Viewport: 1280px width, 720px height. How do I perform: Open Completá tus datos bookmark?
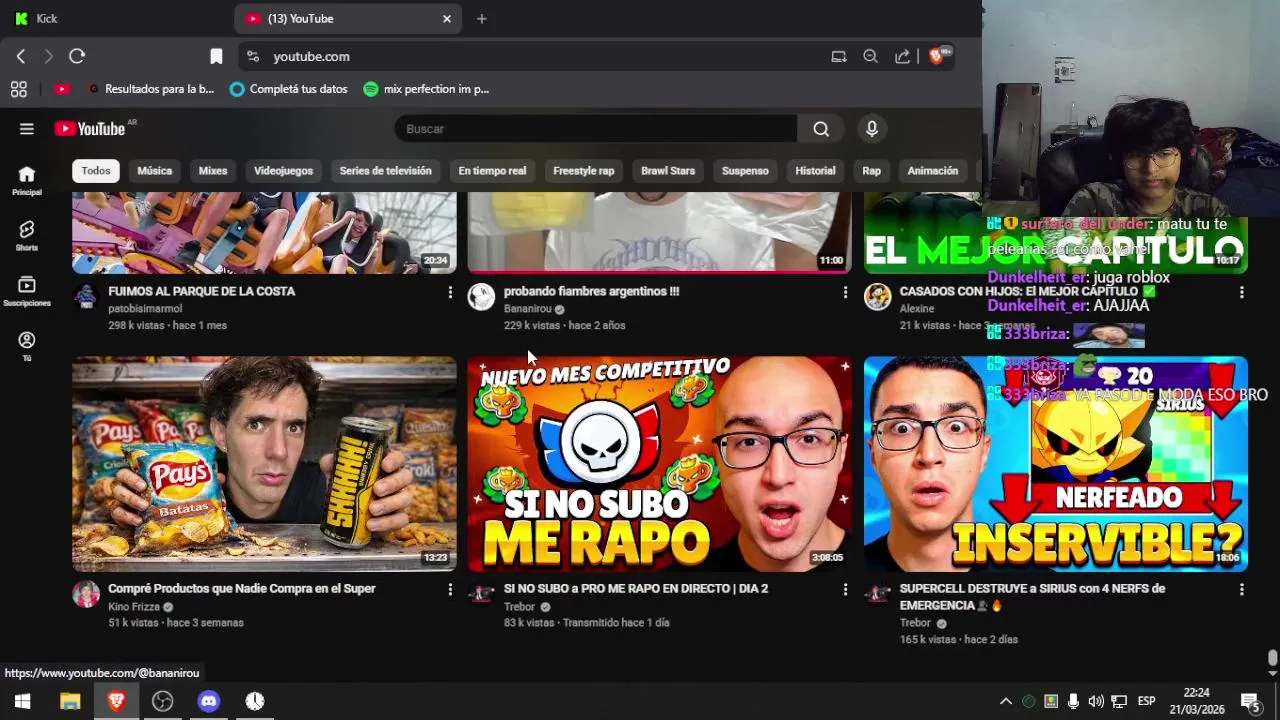(288, 89)
